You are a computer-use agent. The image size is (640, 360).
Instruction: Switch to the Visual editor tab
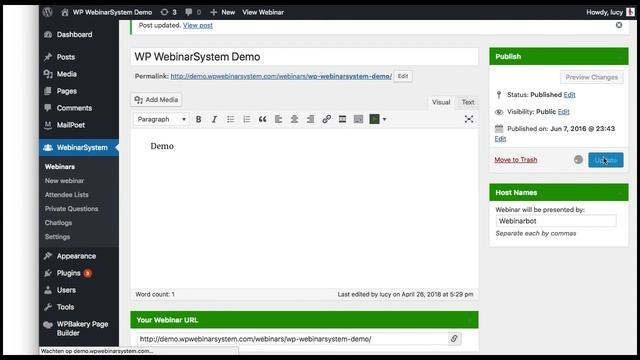(x=441, y=102)
